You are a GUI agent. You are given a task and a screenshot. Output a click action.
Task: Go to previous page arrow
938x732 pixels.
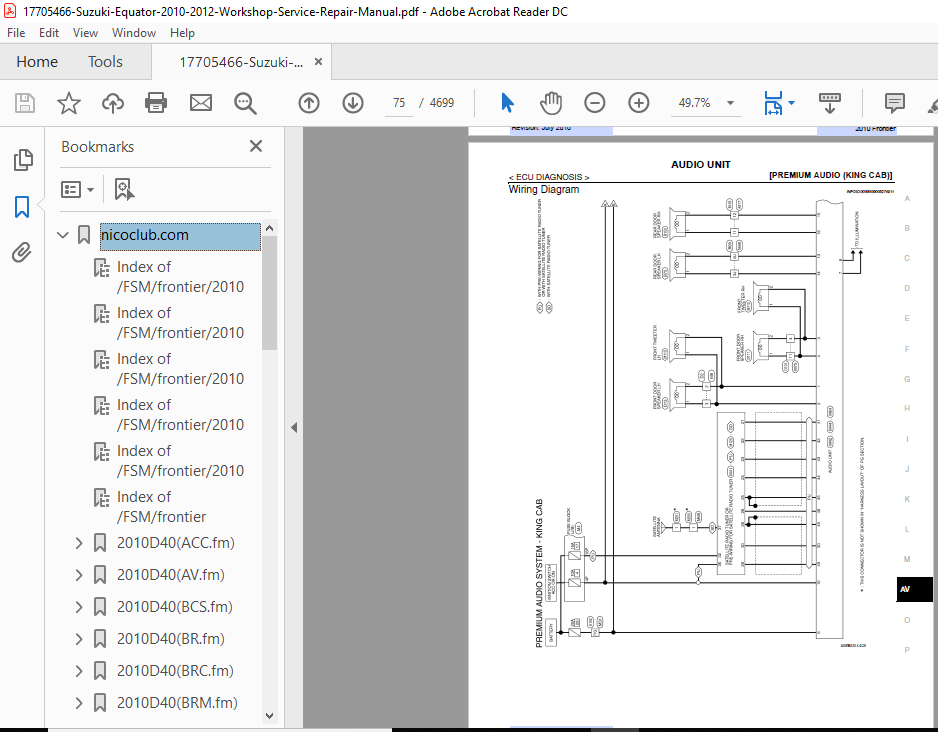(x=309, y=103)
